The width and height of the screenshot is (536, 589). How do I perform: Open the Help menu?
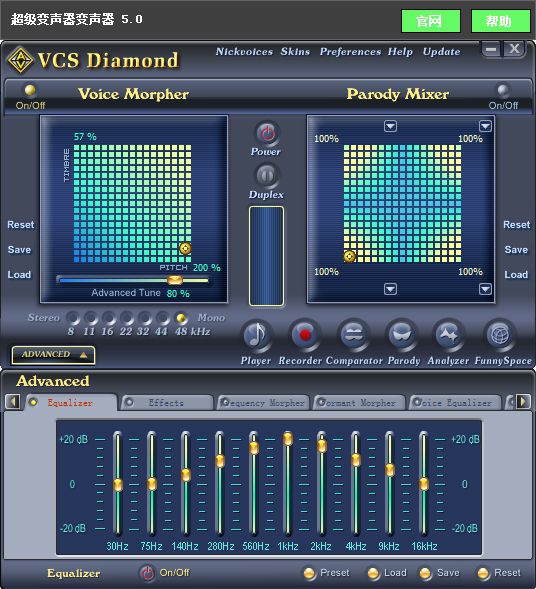(x=400, y=51)
